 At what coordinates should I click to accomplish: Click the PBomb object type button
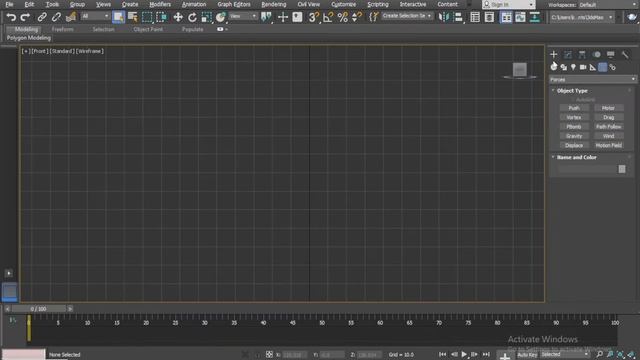pyautogui.click(x=574, y=127)
